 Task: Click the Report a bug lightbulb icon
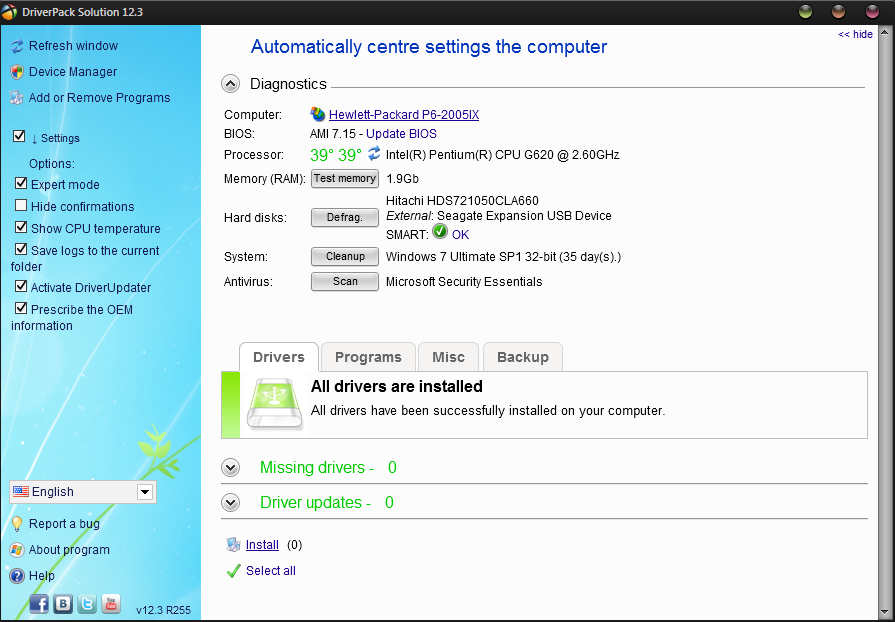(17, 524)
